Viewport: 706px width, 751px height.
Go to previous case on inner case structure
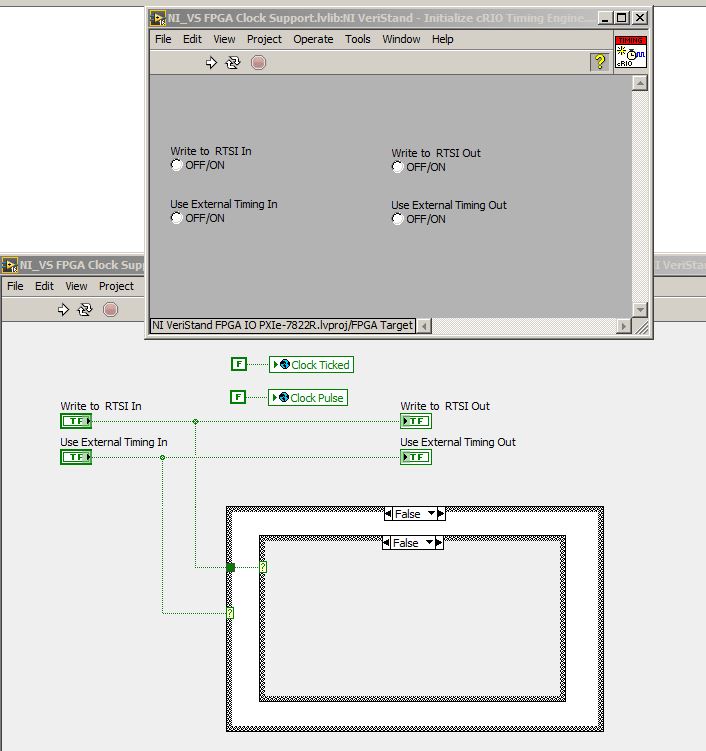(x=386, y=543)
